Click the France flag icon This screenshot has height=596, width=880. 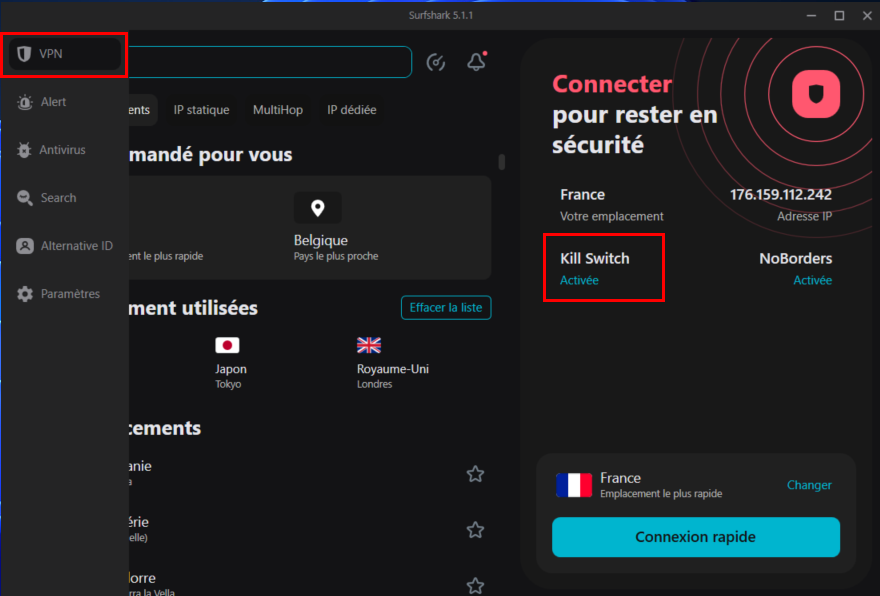[574, 485]
